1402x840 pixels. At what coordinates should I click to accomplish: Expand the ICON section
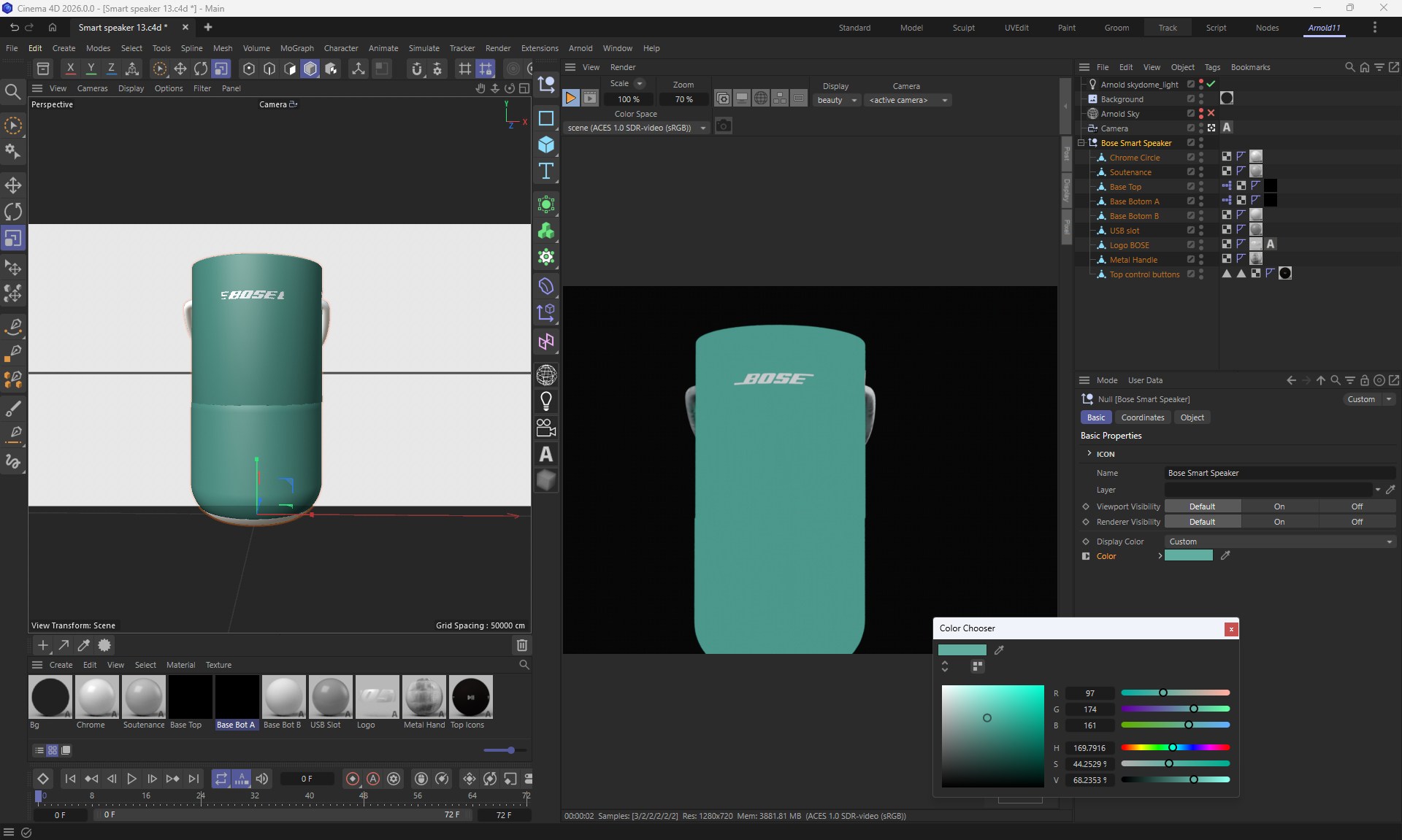pos(1089,454)
